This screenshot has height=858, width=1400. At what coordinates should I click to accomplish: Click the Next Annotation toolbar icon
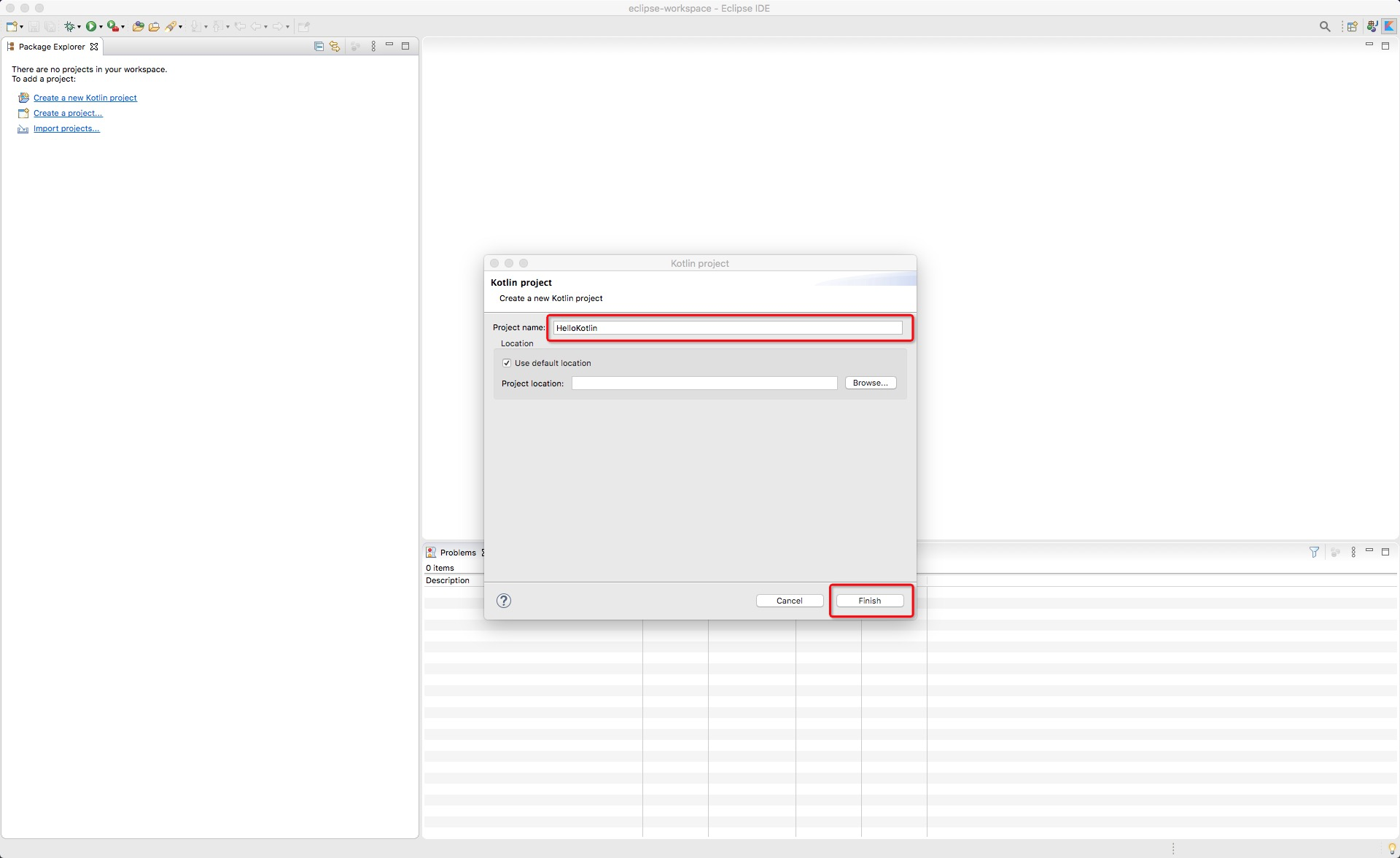(196, 26)
